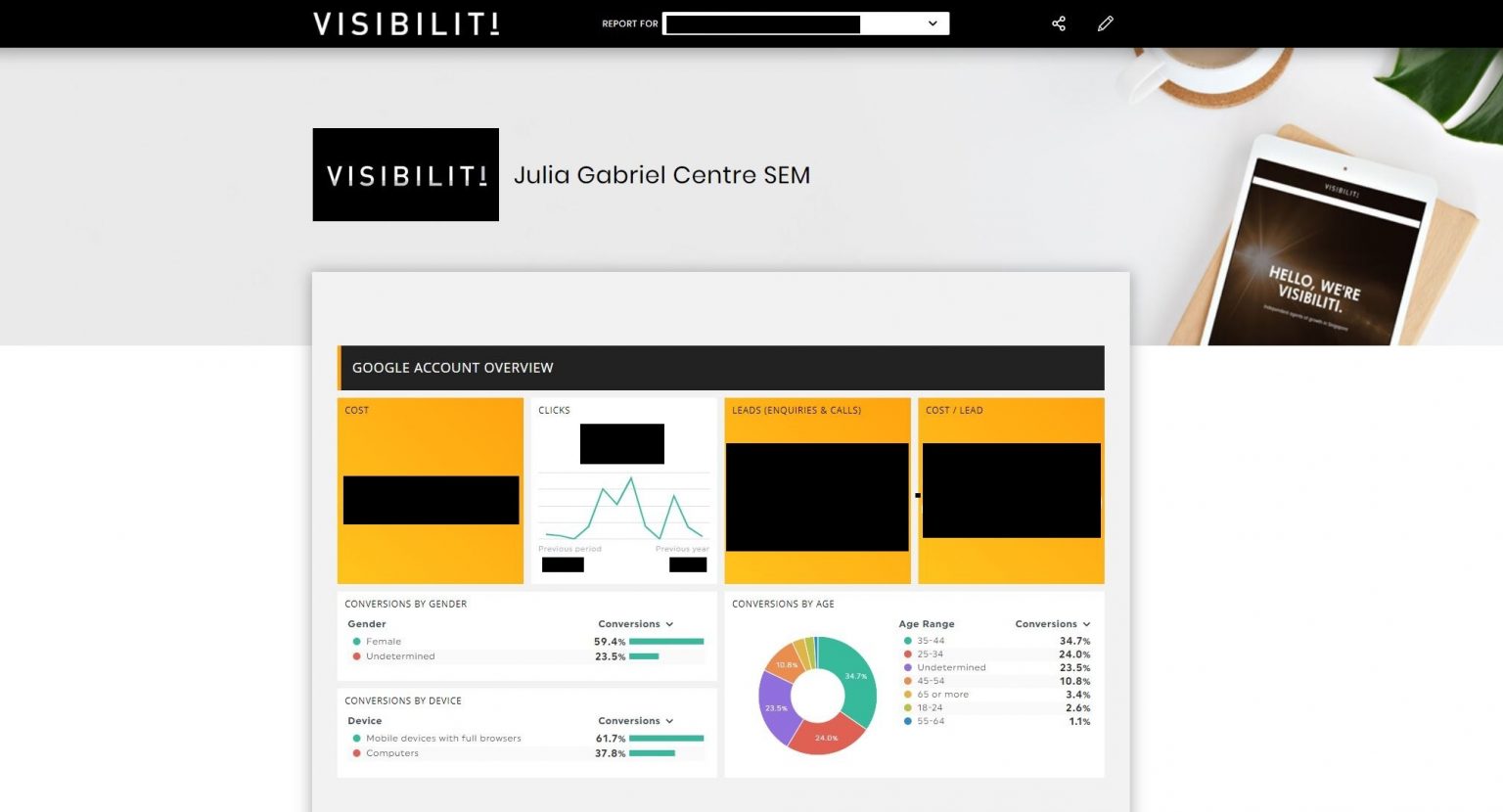
Task: Click the 24.0% red donut slice
Action: (x=826, y=737)
